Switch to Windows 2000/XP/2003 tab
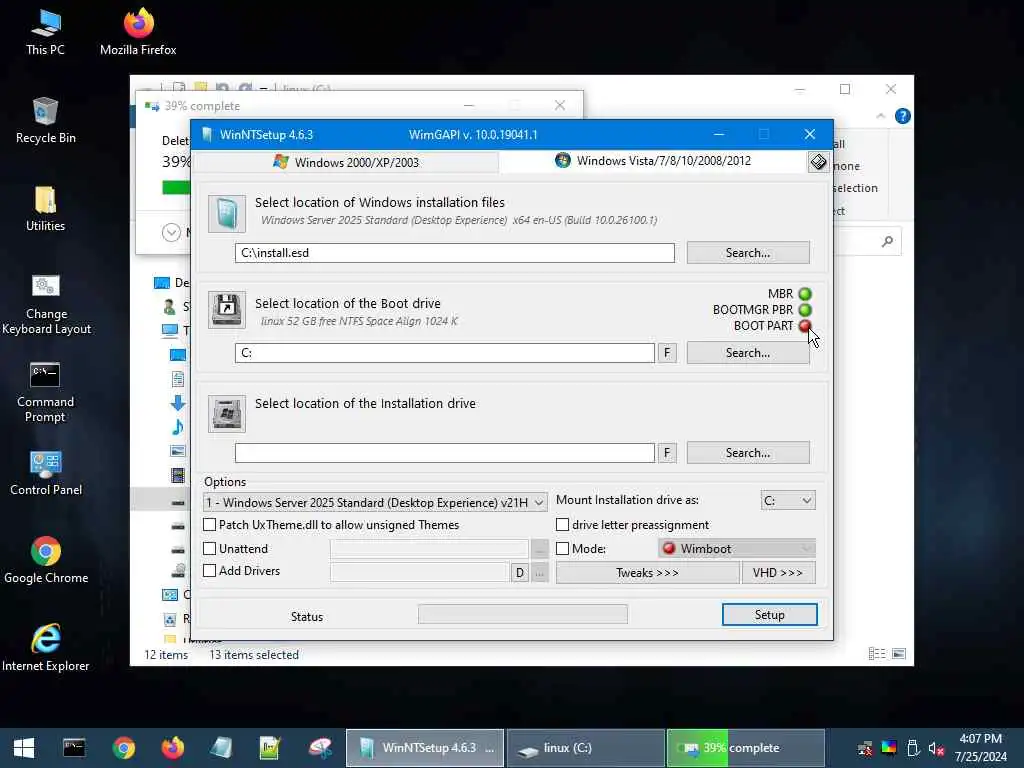Image resolution: width=1024 pixels, height=768 pixels. click(346, 162)
